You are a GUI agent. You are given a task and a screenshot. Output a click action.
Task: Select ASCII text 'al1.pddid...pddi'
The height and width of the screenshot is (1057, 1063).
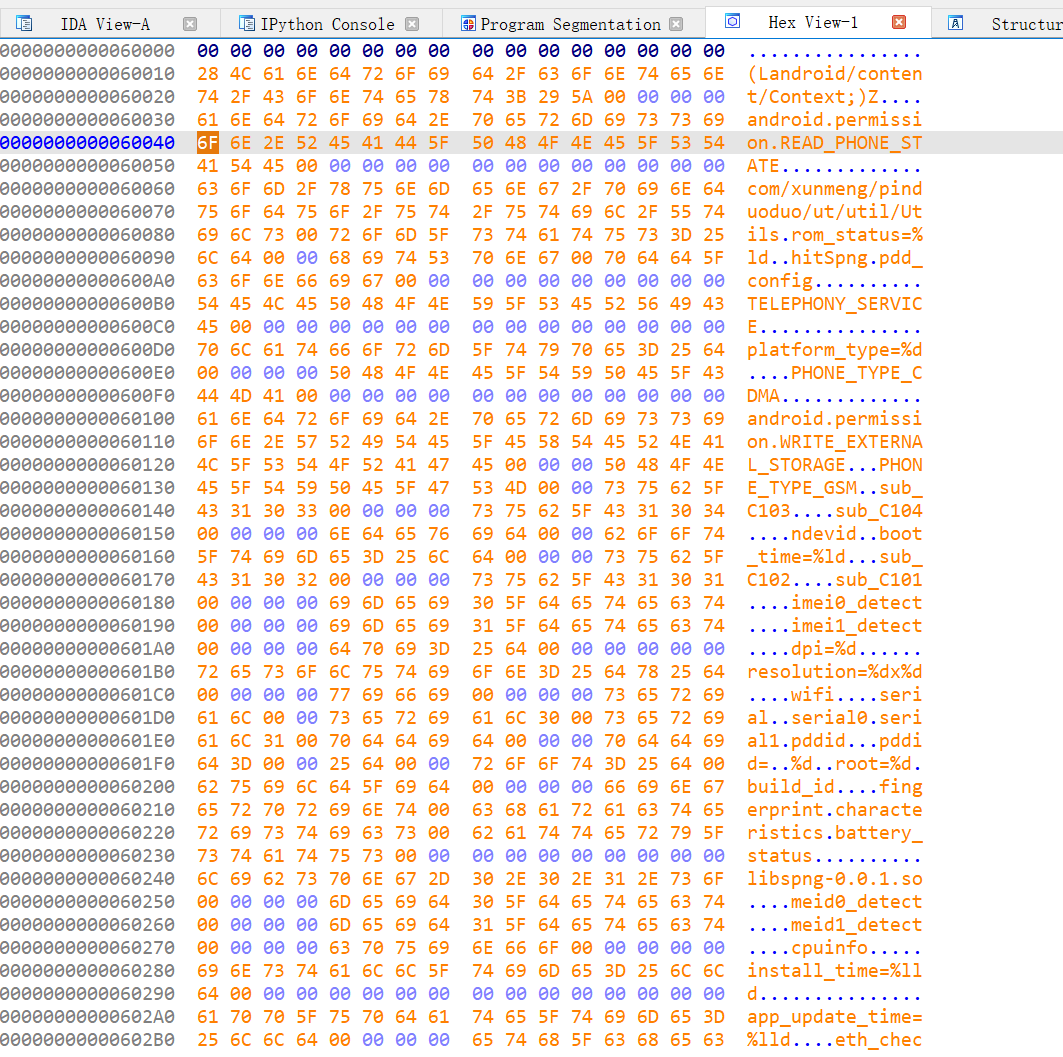(835, 741)
